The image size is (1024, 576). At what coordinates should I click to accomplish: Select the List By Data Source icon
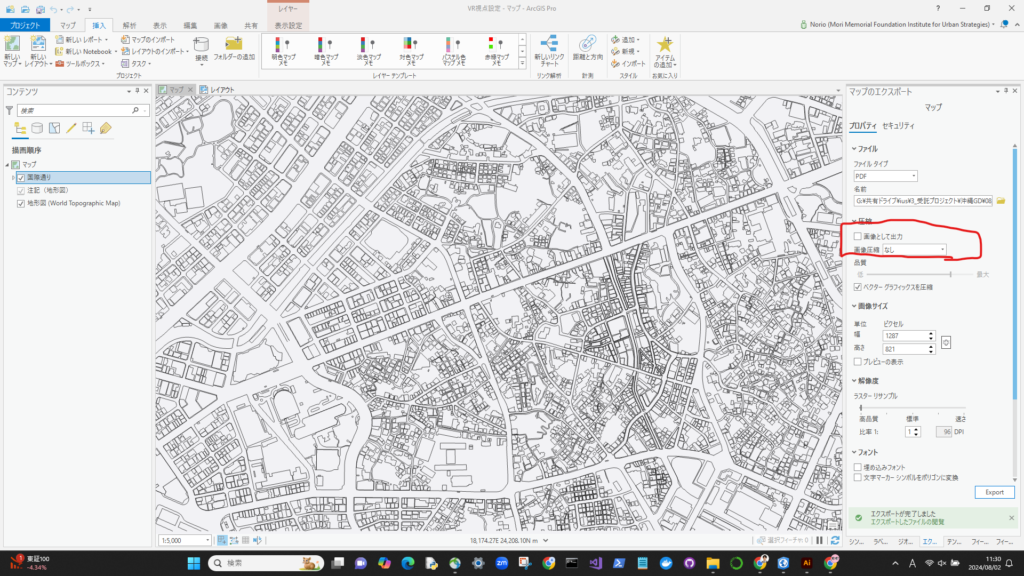tap(37, 128)
